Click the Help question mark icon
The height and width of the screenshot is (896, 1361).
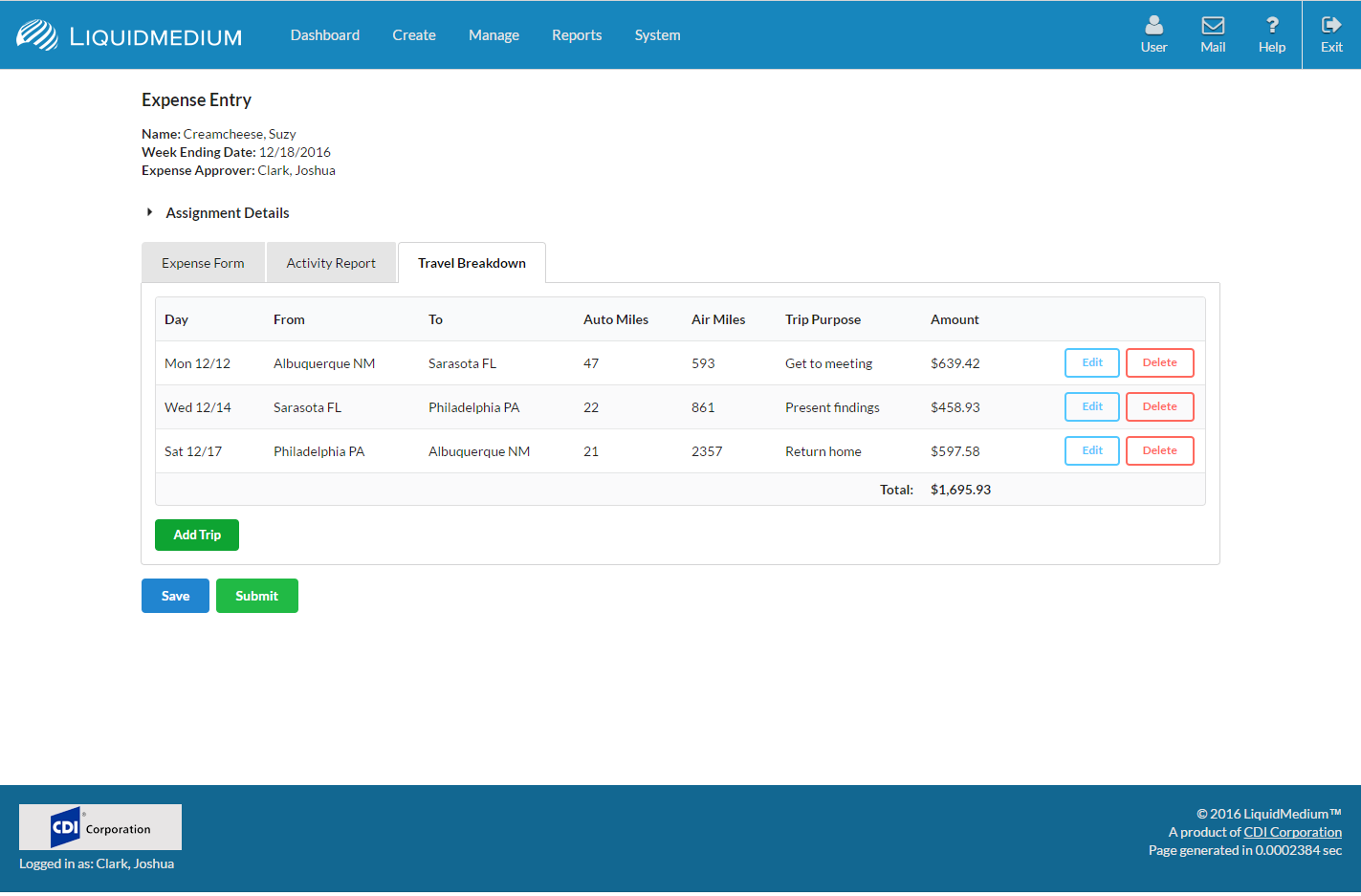[x=1271, y=26]
